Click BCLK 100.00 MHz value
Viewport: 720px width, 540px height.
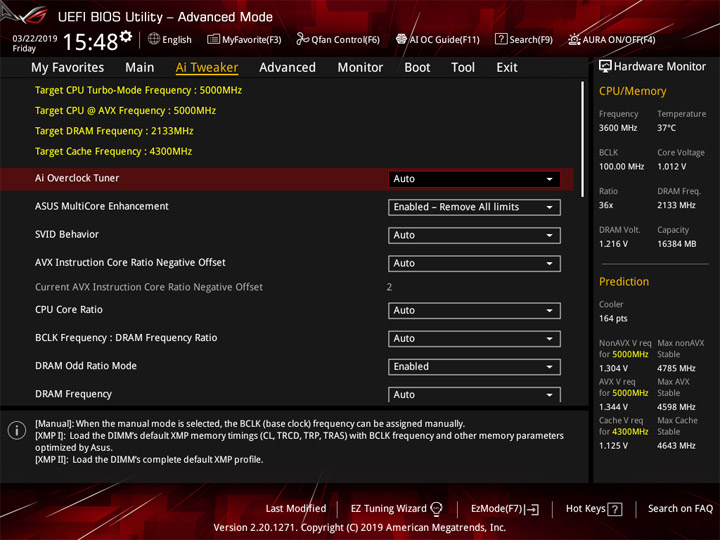621,167
